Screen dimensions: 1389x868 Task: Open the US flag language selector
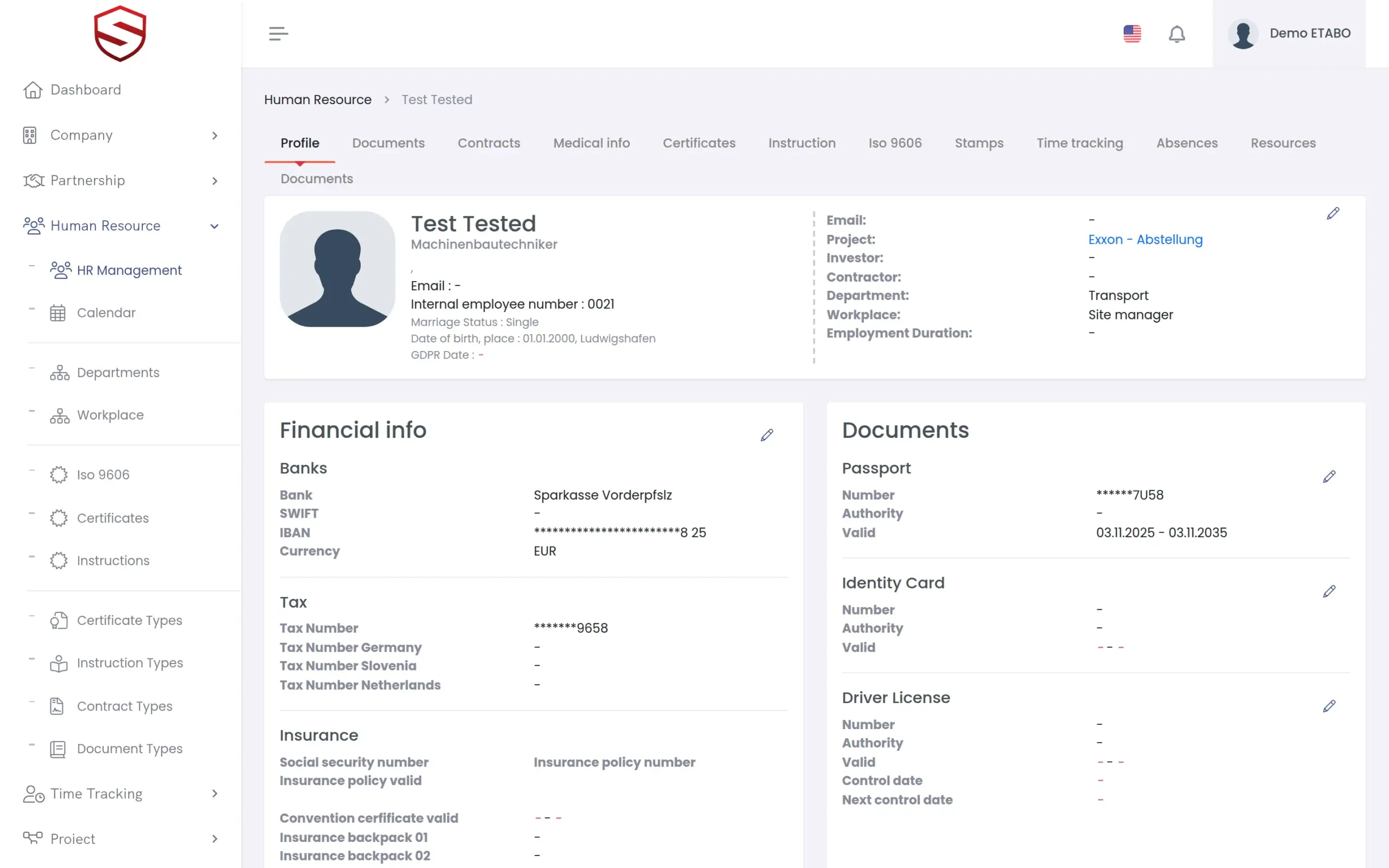pos(1132,34)
